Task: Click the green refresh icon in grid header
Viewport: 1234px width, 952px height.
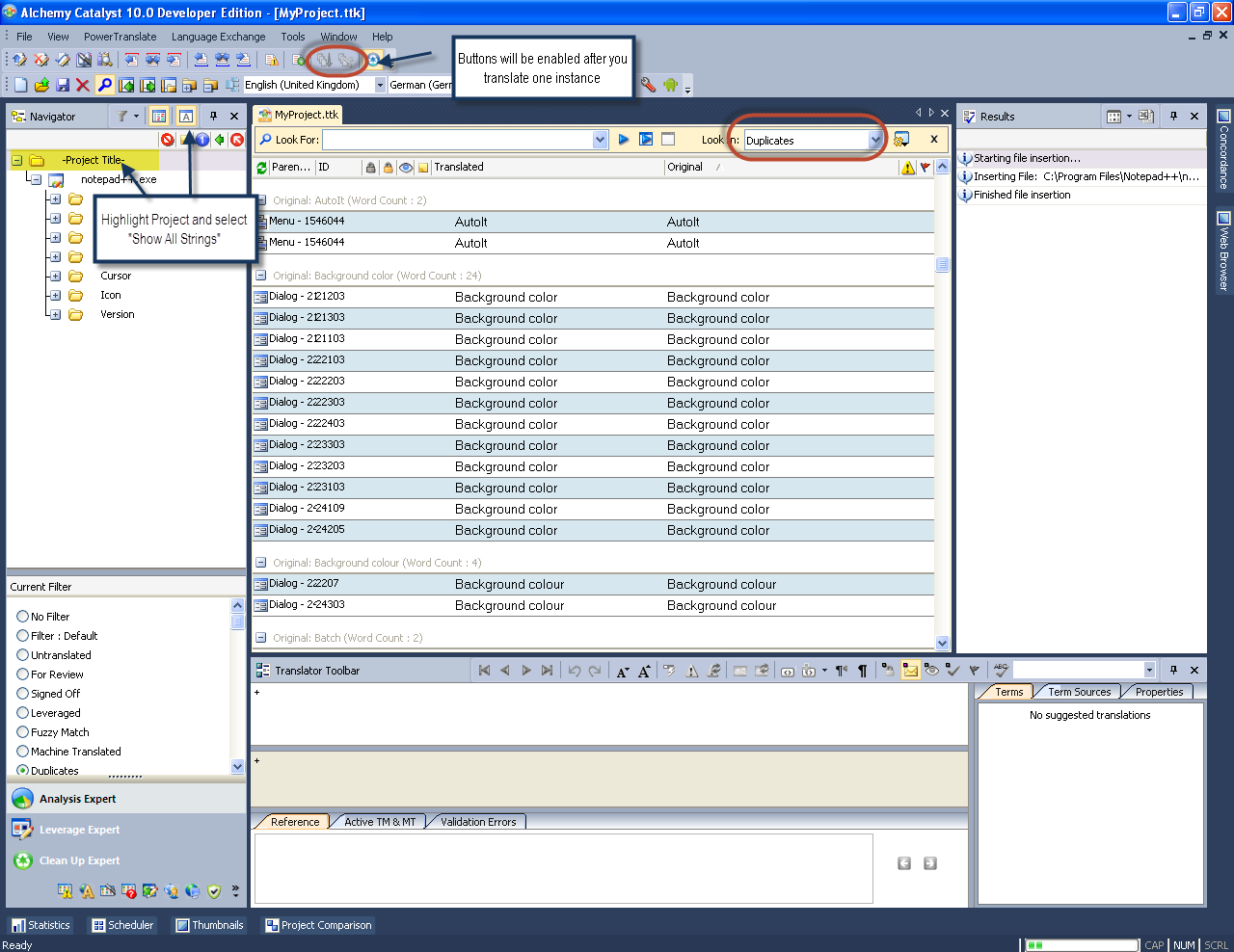Action: pyautogui.click(x=261, y=168)
